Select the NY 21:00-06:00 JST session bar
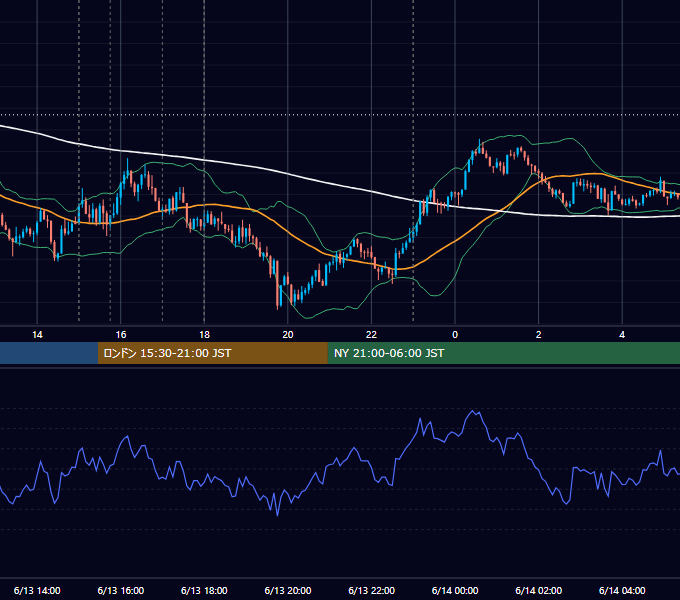Viewport: 680px width, 600px height. click(x=503, y=353)
